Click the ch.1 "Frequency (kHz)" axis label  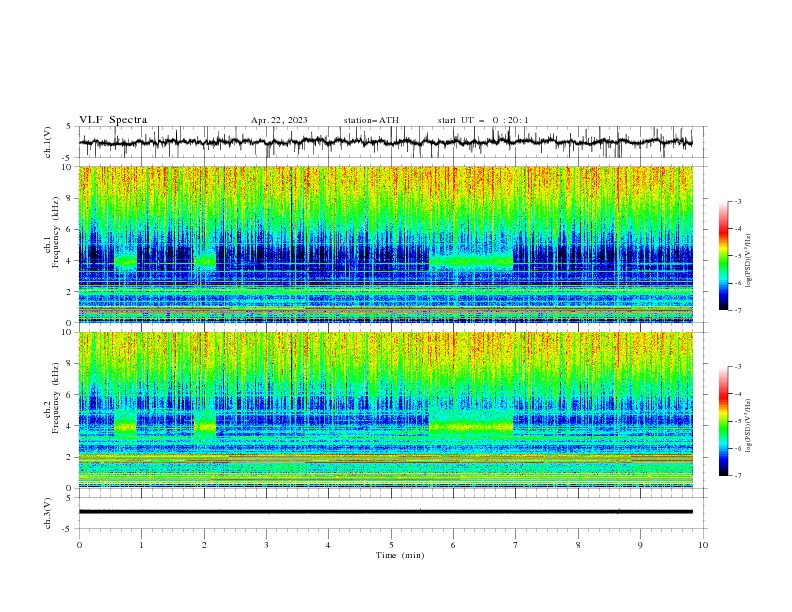pos(56,232)
